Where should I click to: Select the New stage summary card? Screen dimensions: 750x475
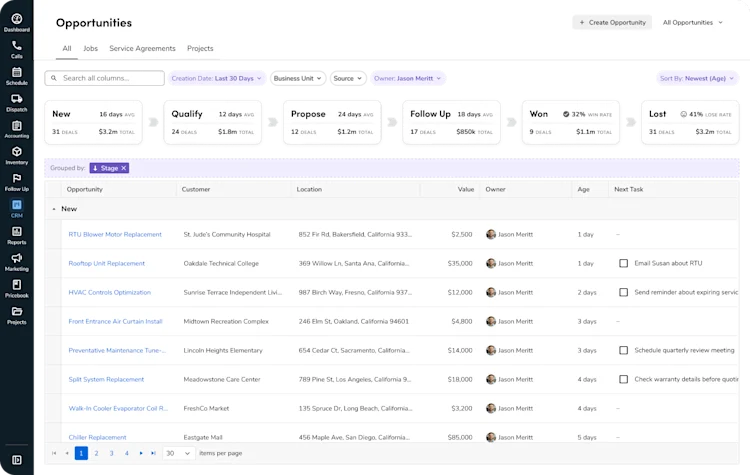[x=93, y=122]
